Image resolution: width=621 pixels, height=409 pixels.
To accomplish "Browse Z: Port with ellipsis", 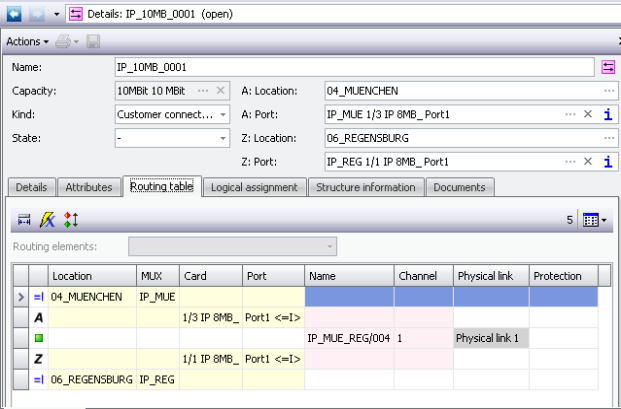I will tap(570, 162).
